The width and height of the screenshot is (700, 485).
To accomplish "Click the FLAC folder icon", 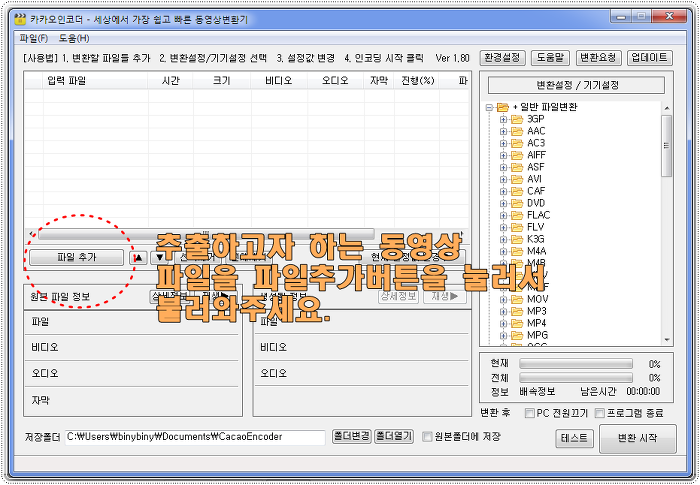I will [517, 215].
